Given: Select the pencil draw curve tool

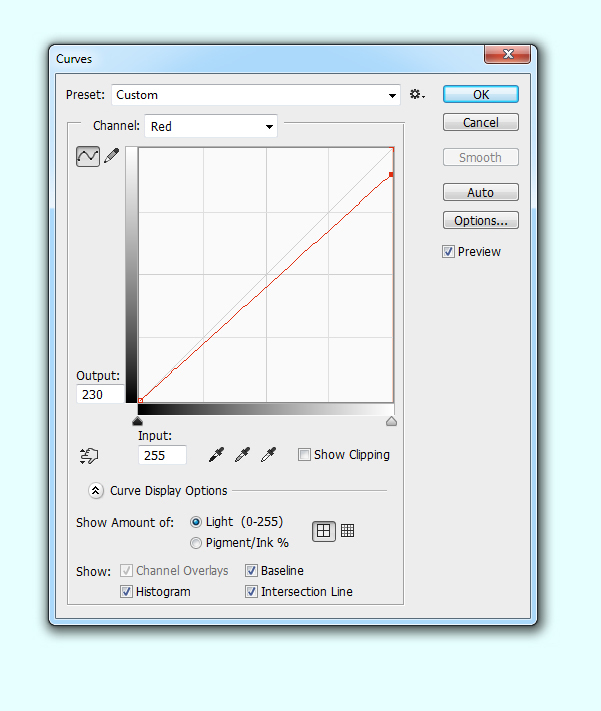Looking at the screenshot, I should point(112,156).
